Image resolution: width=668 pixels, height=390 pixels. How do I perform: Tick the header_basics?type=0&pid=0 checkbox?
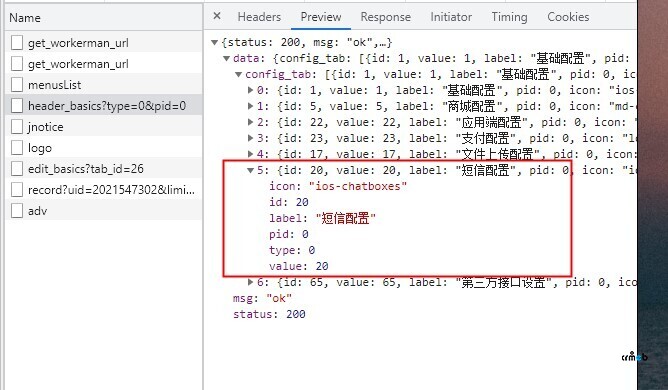(x=17, y=105)
